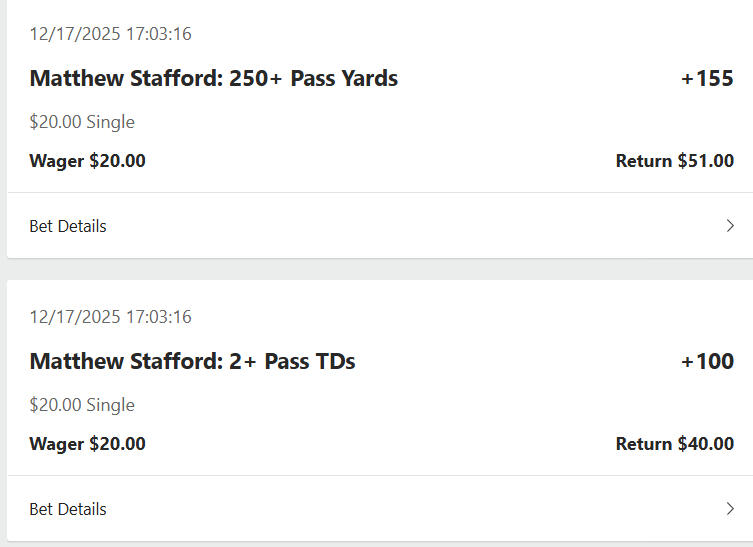Click the gray gap between the two bet cards
Screen dimensions: 753x547
(376, 269)
